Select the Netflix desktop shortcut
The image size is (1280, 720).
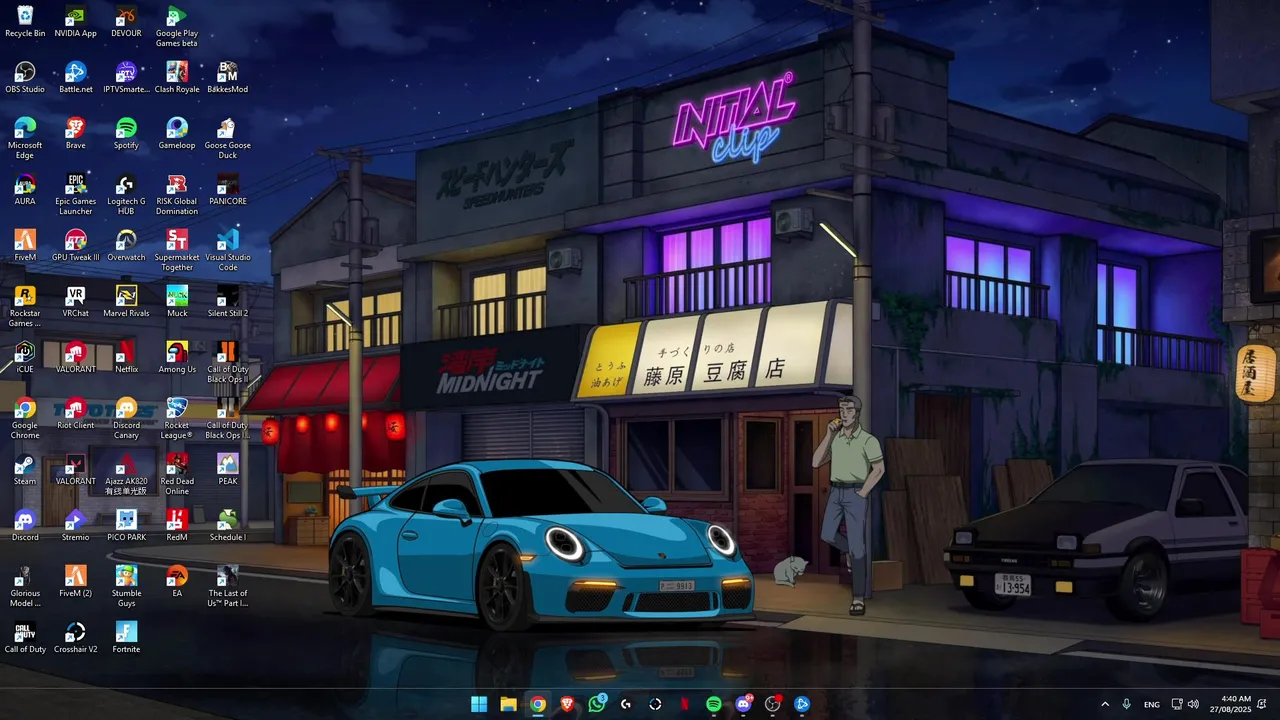pos(126,357)
